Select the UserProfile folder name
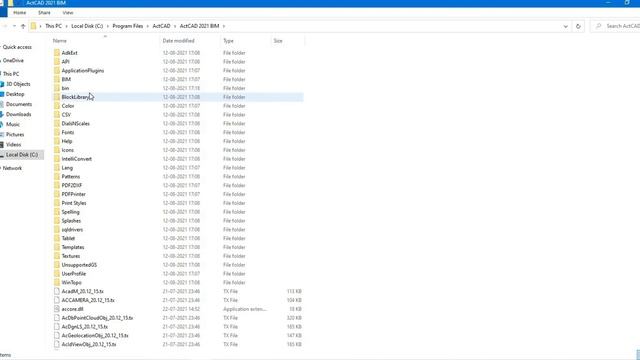Image resolution: width=640 pixels, height=360 pixels. coord(73,274)
